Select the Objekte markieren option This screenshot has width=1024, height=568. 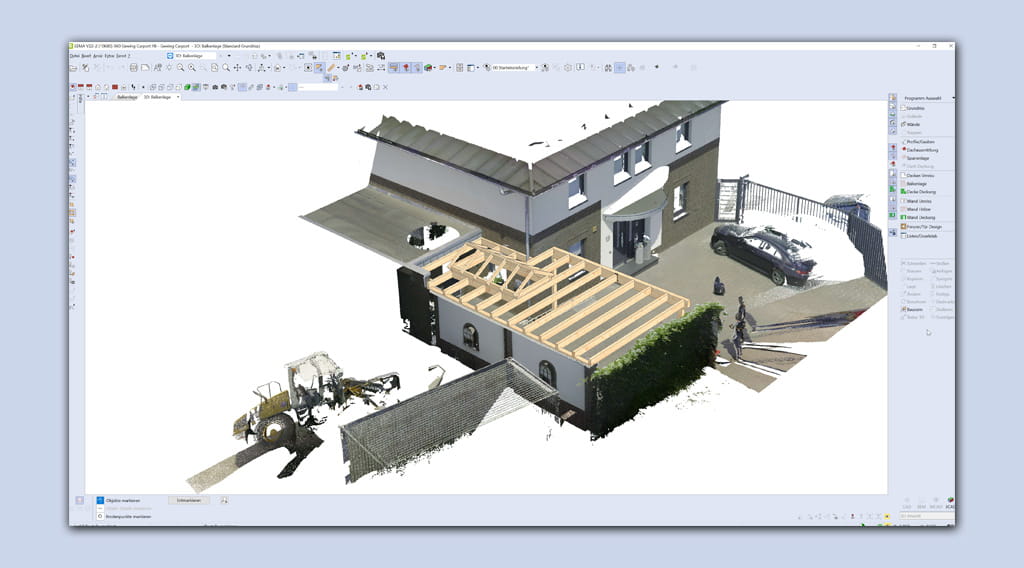pos(120,500)
